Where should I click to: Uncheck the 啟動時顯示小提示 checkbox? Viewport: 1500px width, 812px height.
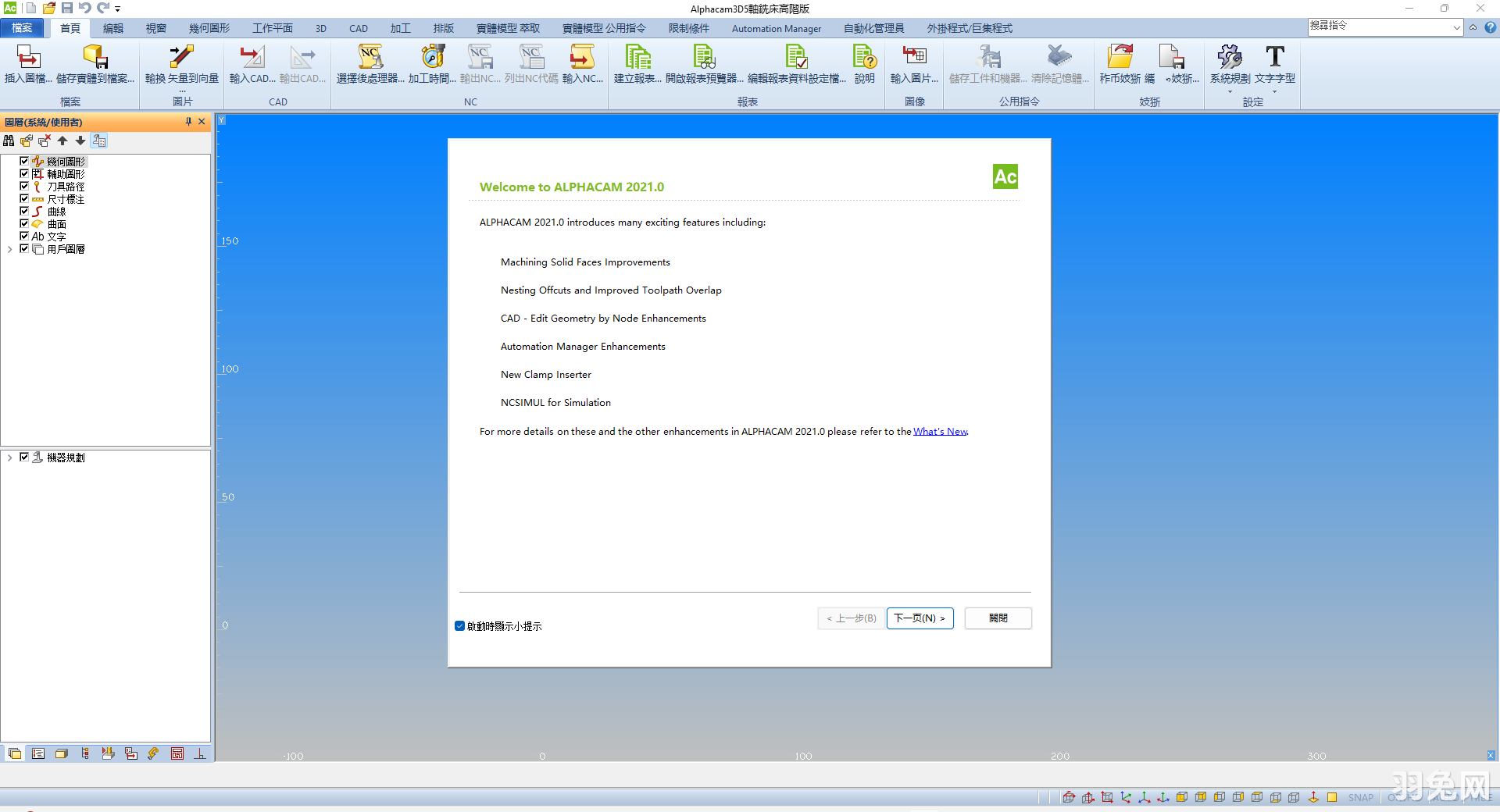coord(460,626)
